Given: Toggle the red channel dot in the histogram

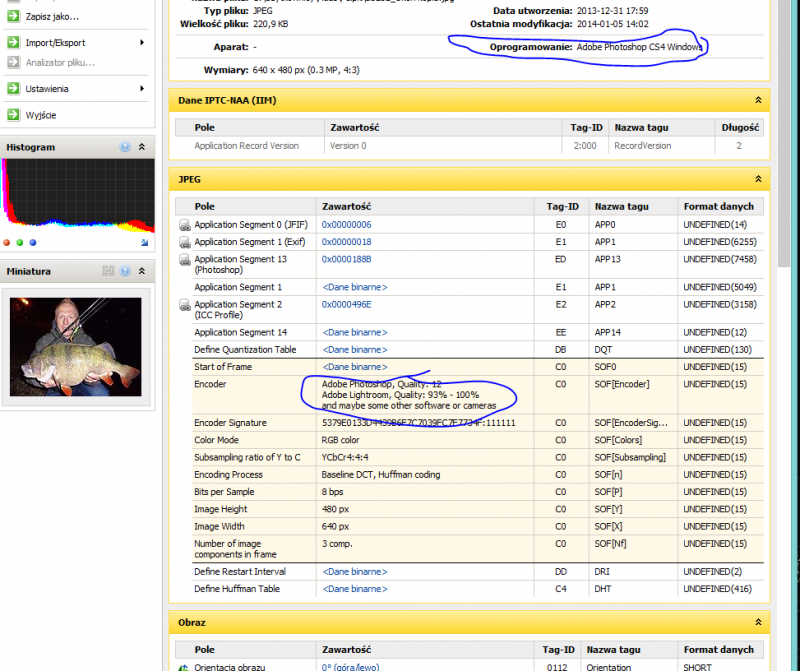Looking at the screenshot, I should tap(7, 242).
